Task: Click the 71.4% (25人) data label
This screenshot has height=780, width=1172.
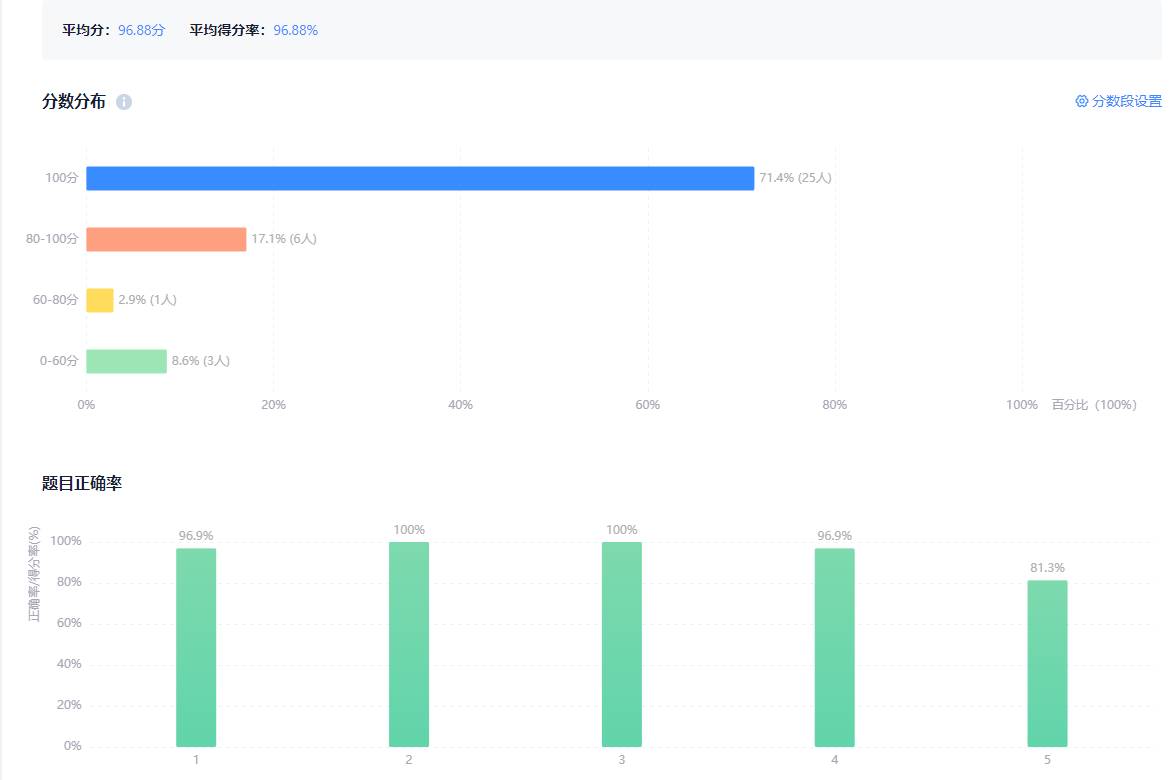Action: (795, 178)
